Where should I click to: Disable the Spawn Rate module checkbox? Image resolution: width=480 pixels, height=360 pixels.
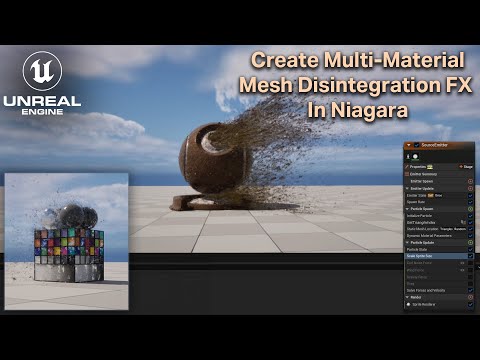(x=470, y=202)
